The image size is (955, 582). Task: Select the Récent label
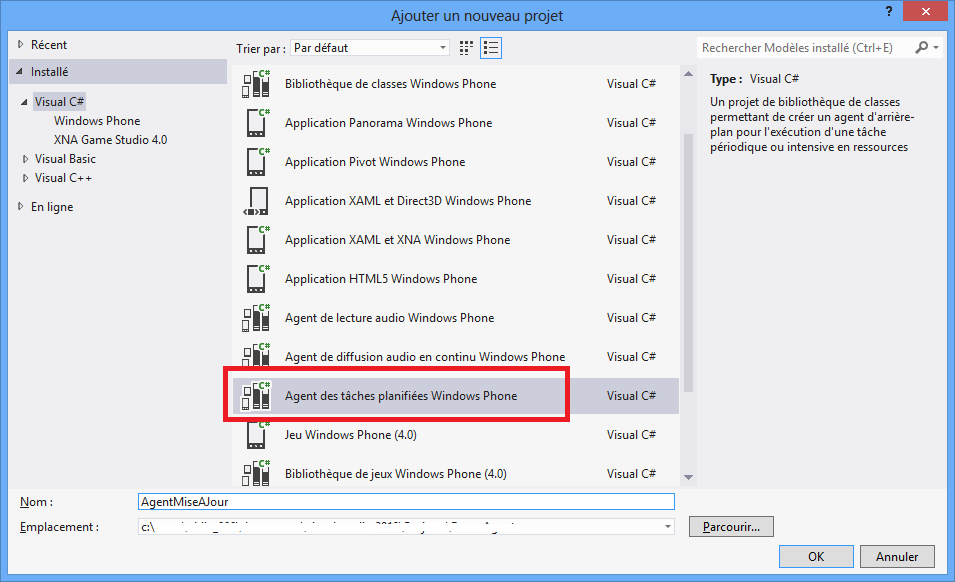tap(49, 45)
